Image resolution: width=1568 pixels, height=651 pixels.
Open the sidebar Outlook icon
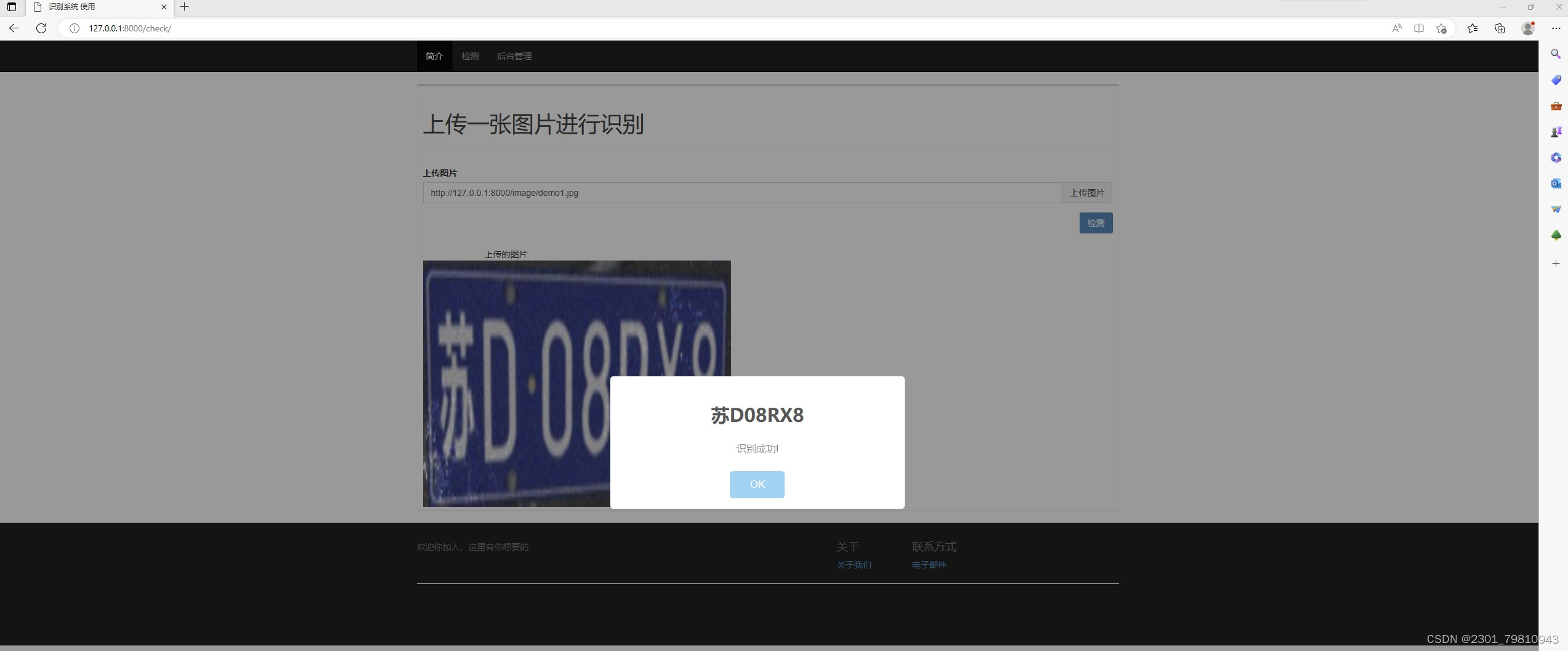pyautogui.click(x=1556, y=184)
